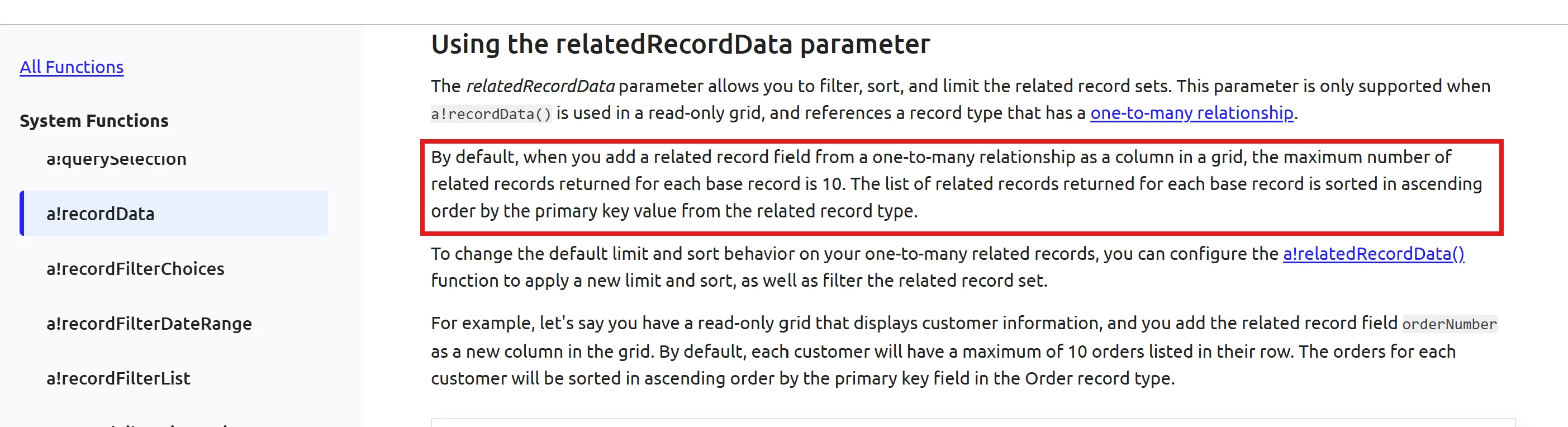Image resolution: width=1568 pixels, height=427 pixels.
Task: Open the All Functions link
Action: (71, 67)
